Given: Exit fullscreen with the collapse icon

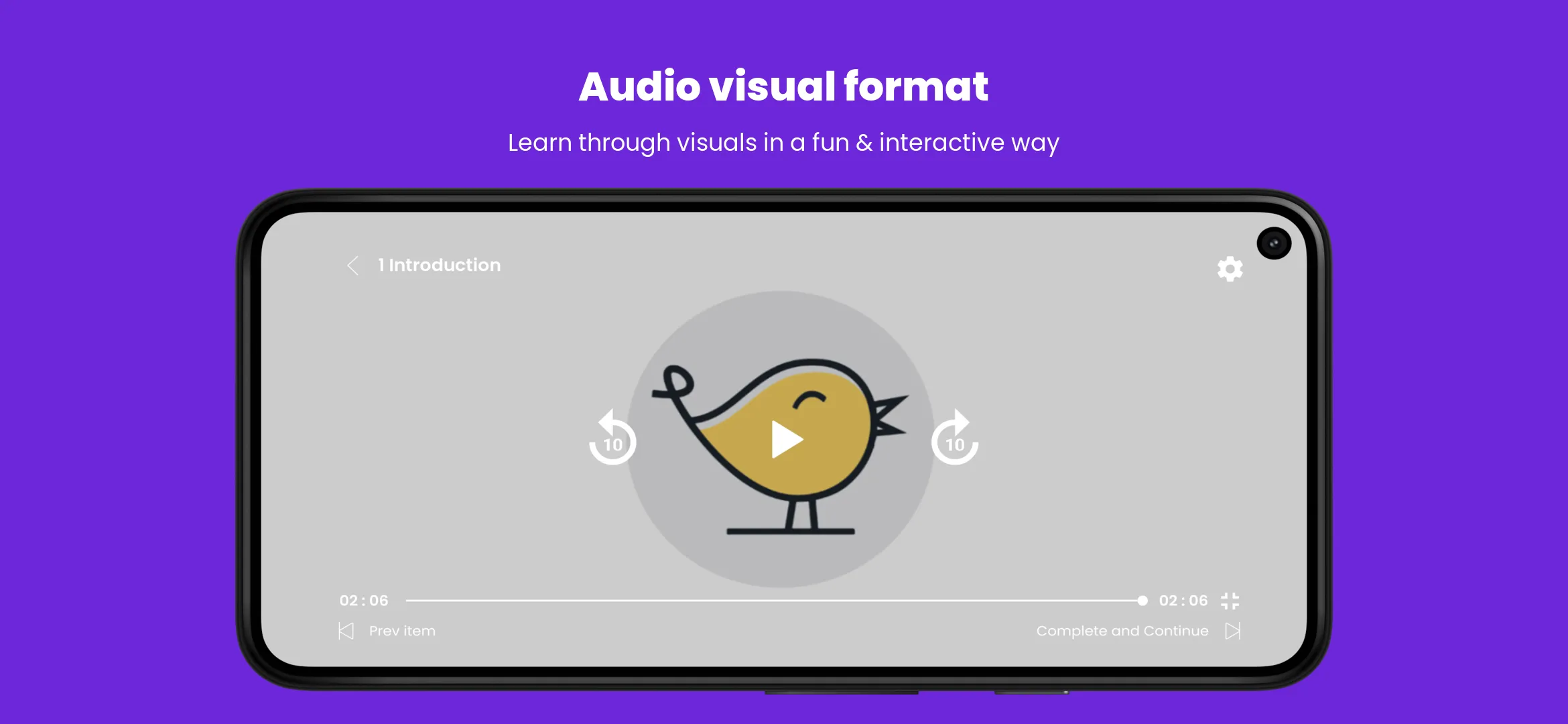Looking at the screenshot, I should 1230,601.
